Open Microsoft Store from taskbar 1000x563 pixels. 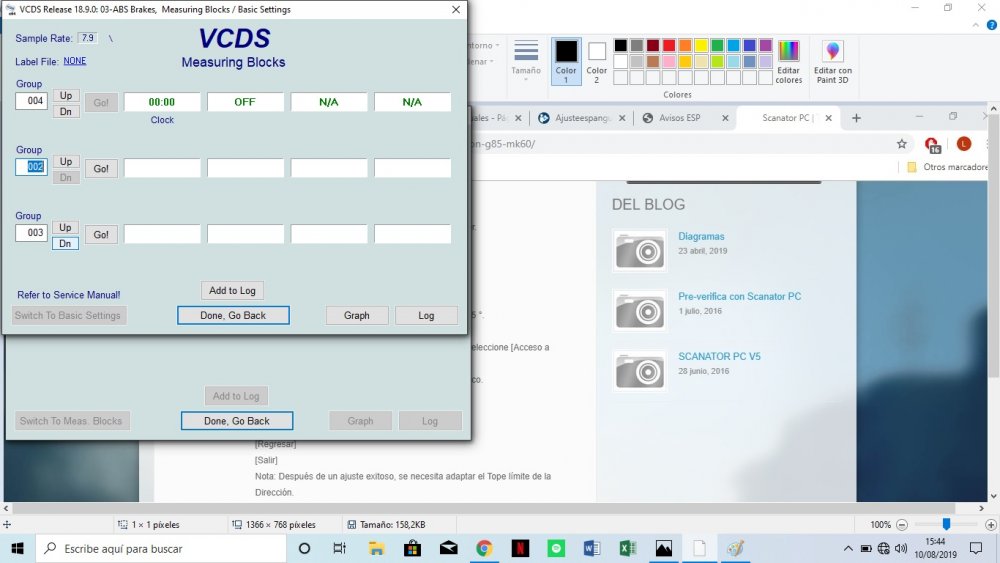413,548
